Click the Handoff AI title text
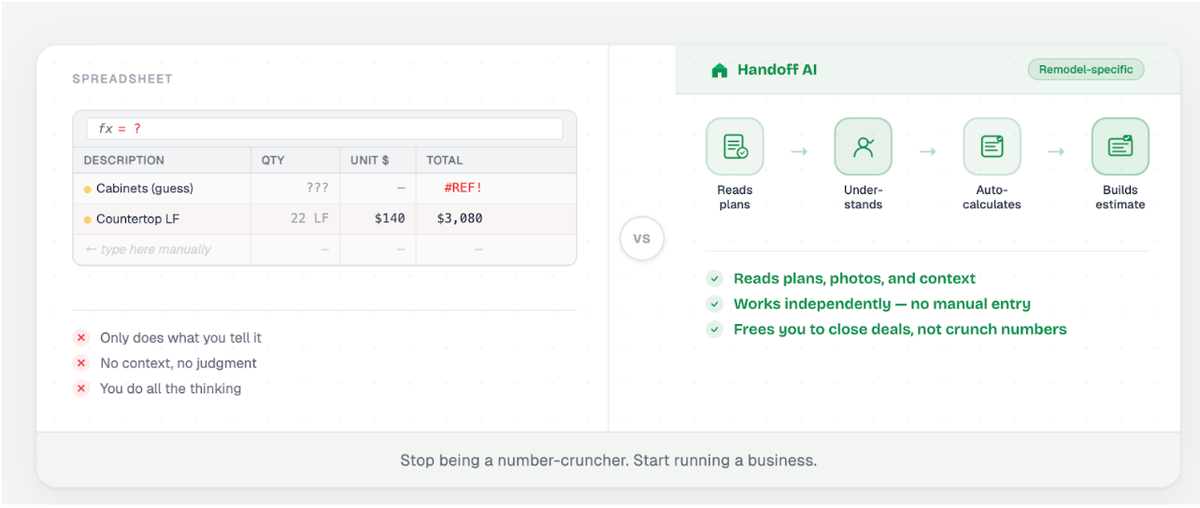The width and height of the screenshot is (1200, 508). click(777, 70)
